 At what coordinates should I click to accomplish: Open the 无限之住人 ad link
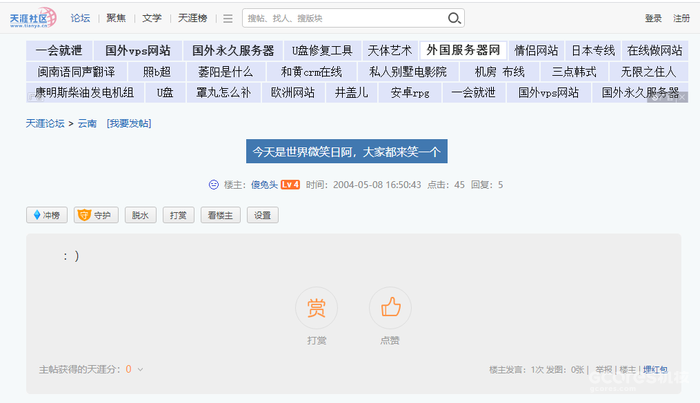(649, 71)
